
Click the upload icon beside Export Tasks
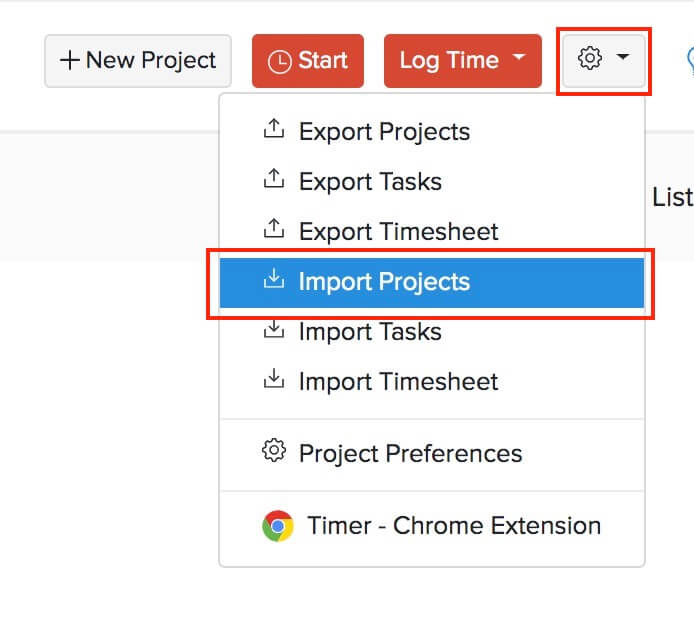tap(272, 181)
